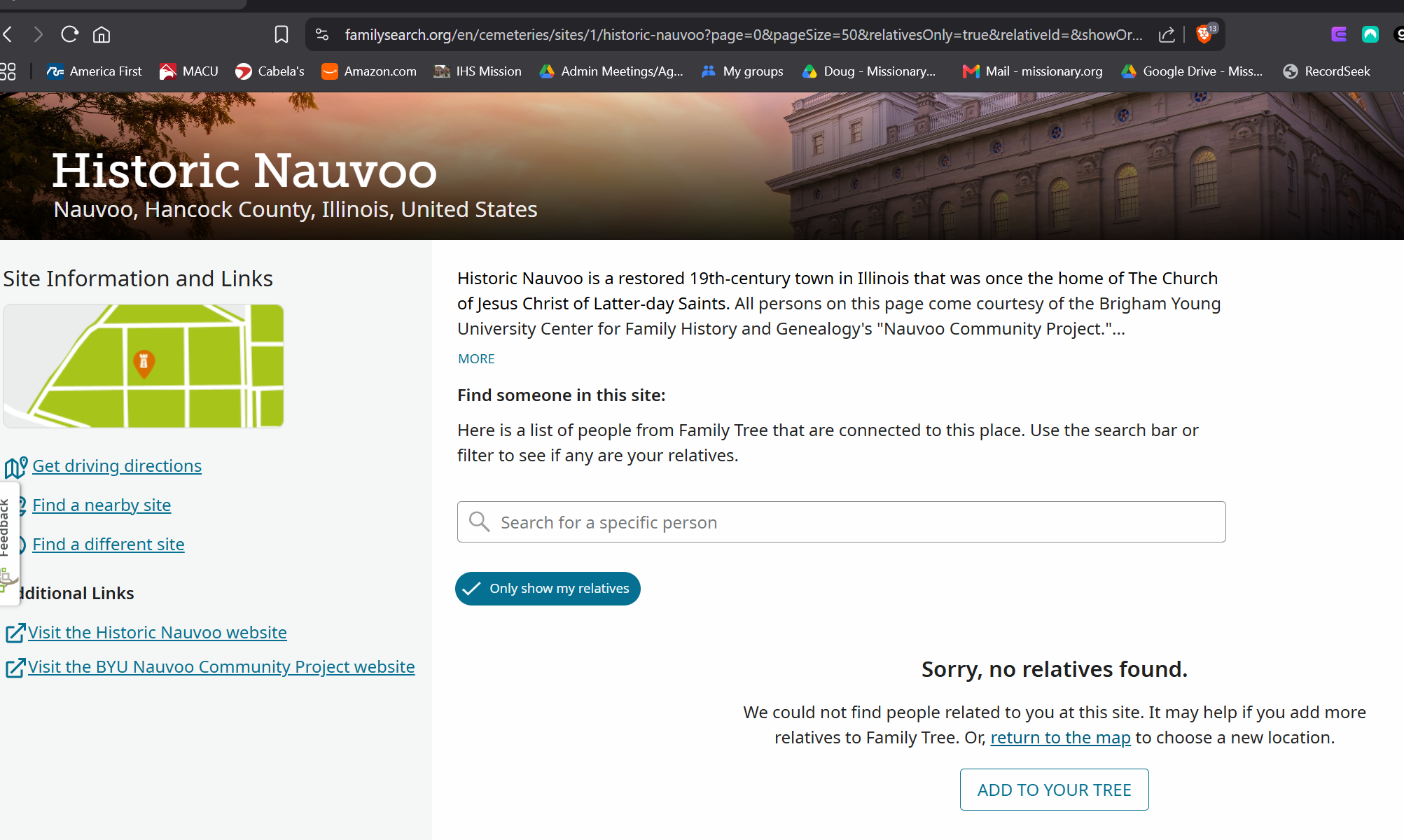Image resolution: width=1404 pixels, height=840 pixels.
Task: Visit the Historic Nauvoo website link
Action: 158,633
